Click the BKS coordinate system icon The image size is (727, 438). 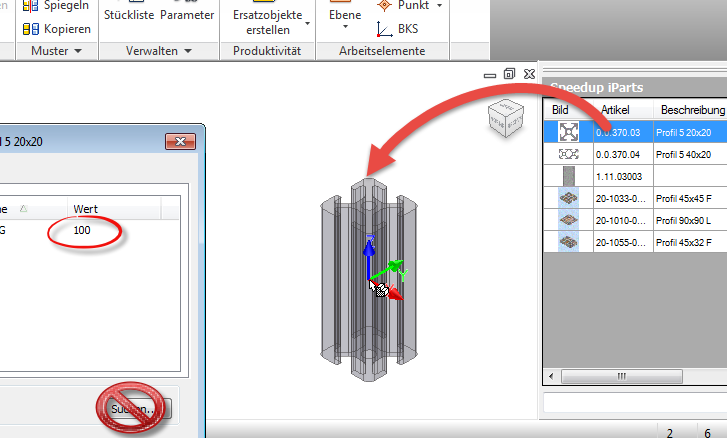click(x=384, y=29)
